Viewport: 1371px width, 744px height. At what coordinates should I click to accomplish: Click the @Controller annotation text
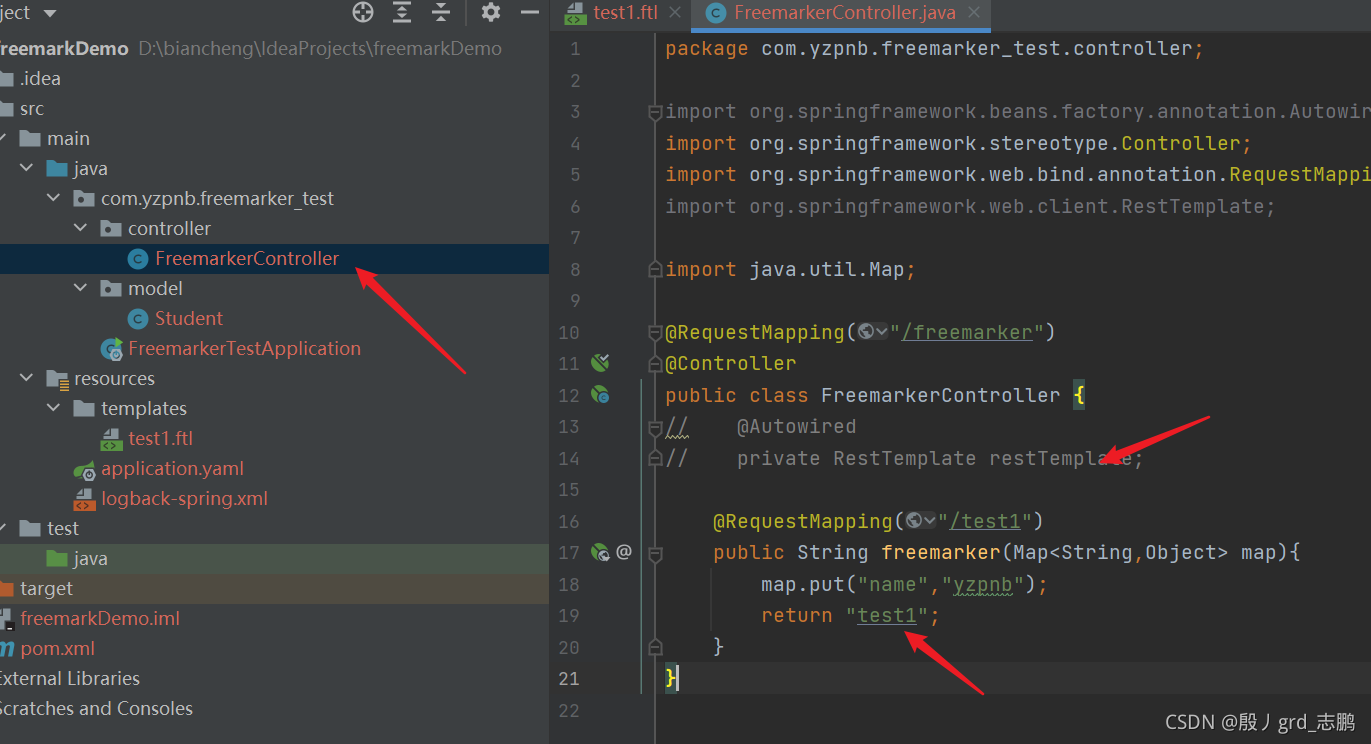[731, 363]
